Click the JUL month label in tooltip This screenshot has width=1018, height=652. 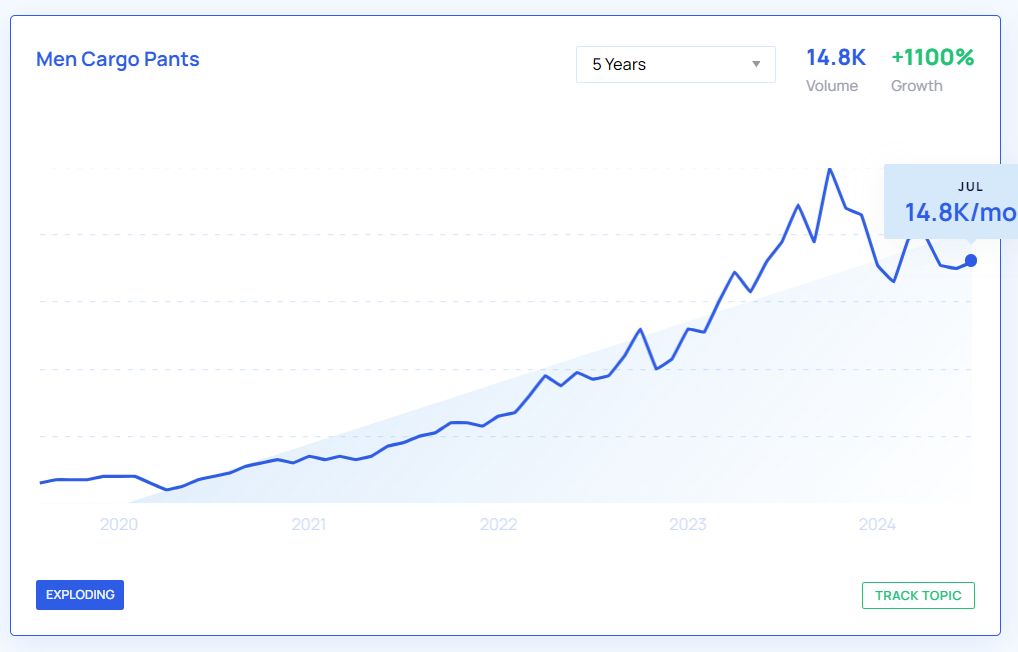(970, 186)
